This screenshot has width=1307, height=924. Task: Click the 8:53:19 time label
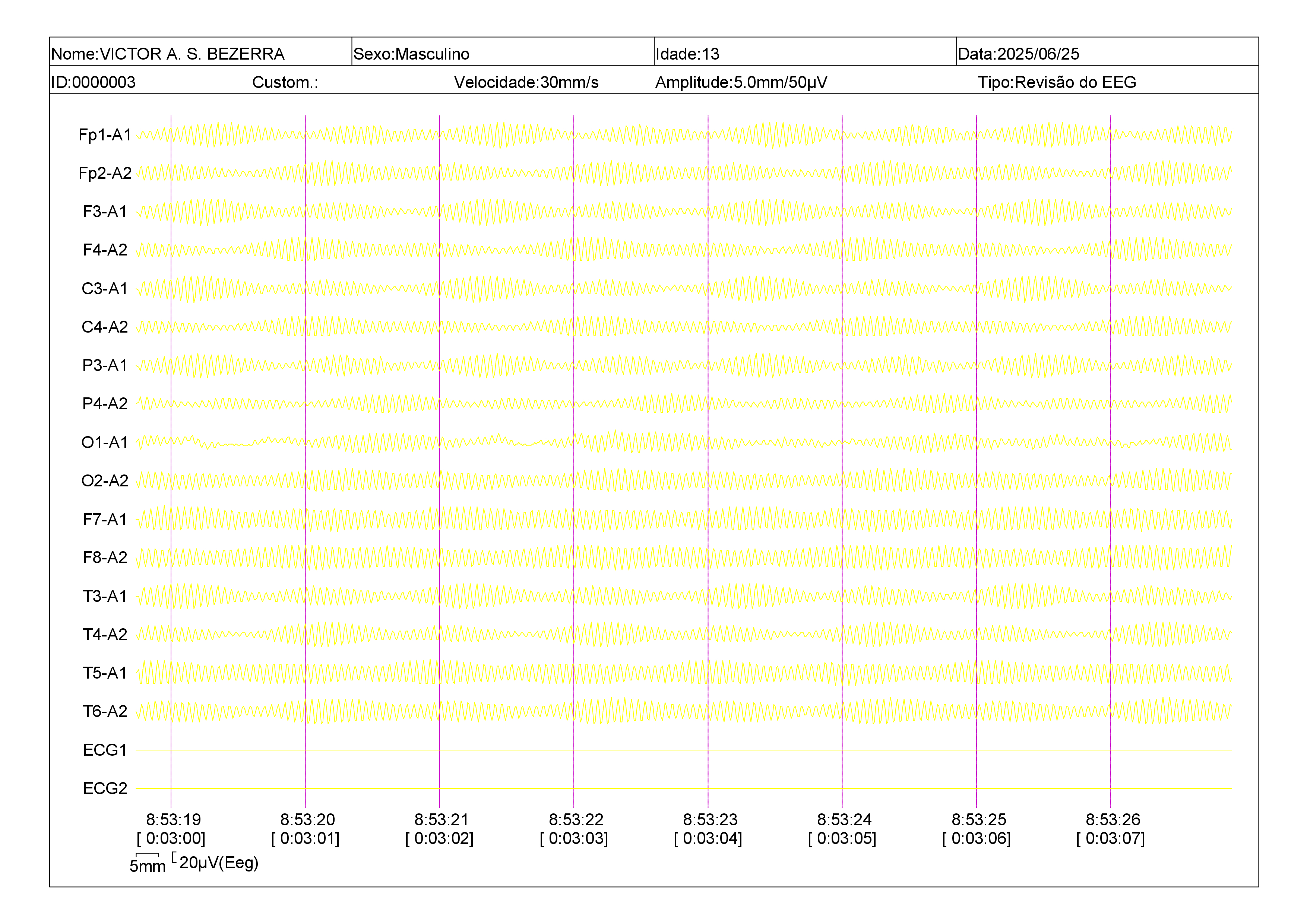point(173,820)
